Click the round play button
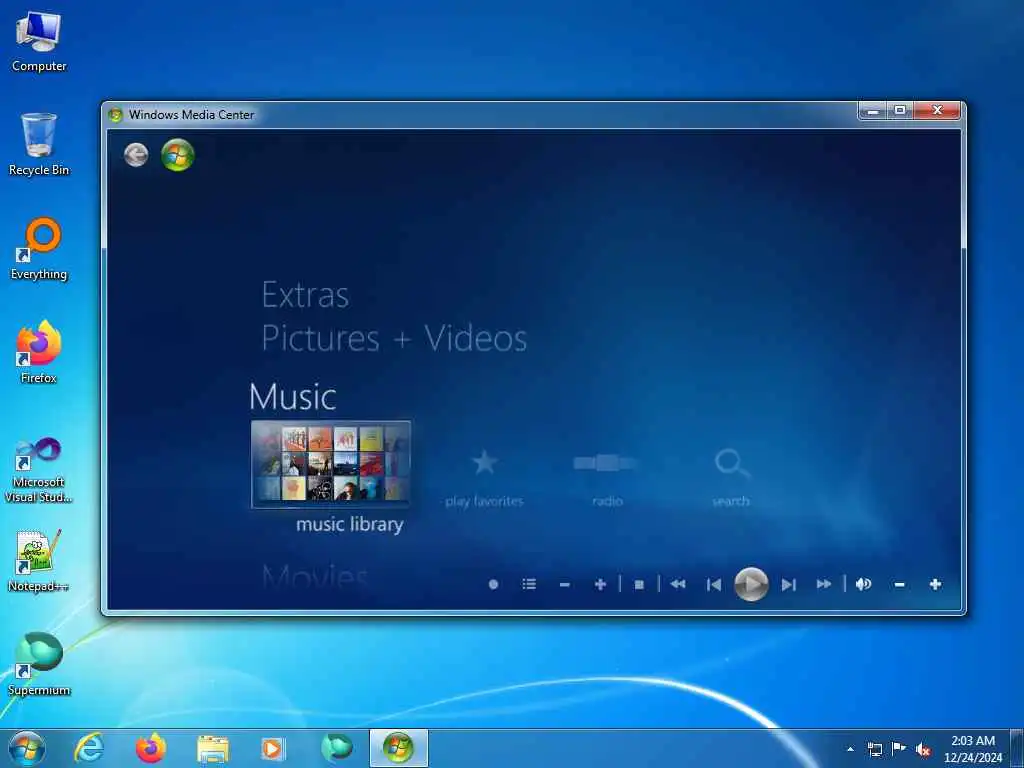Image resolution: width=1024 pixels, height=768 pixels. (751, 584)
